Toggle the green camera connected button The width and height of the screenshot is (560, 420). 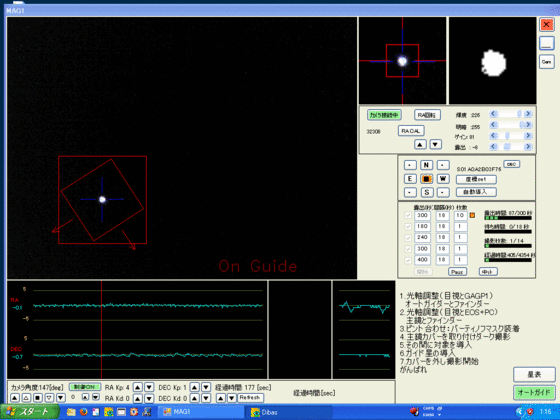[x=384, y=115]
